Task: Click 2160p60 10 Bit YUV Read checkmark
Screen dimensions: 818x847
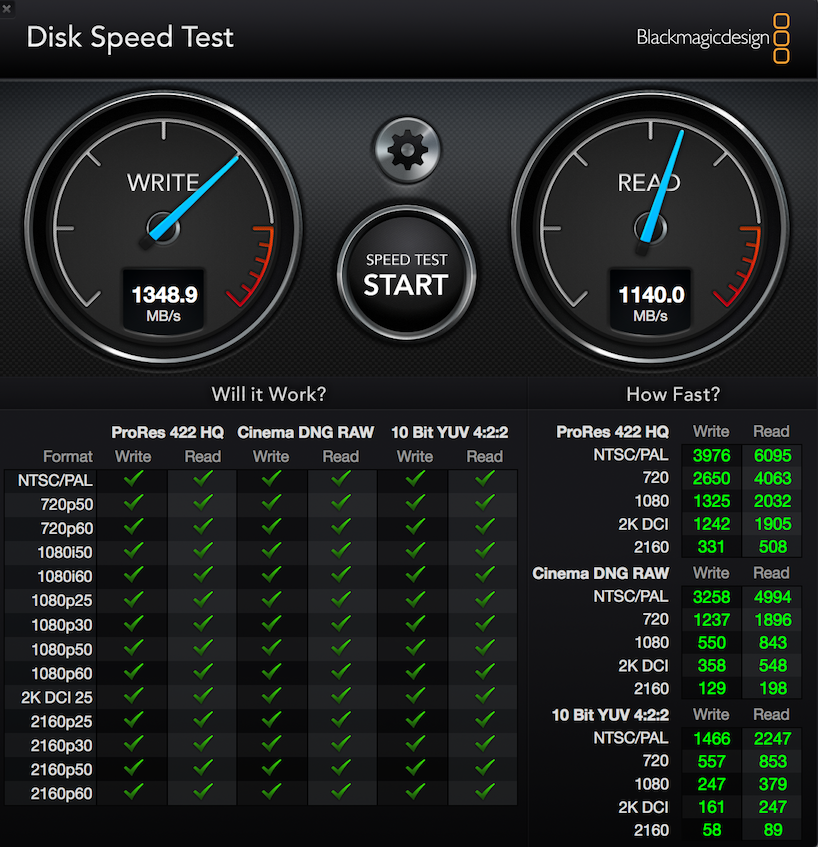Action: pyautogui.click(x=485, y=792)
